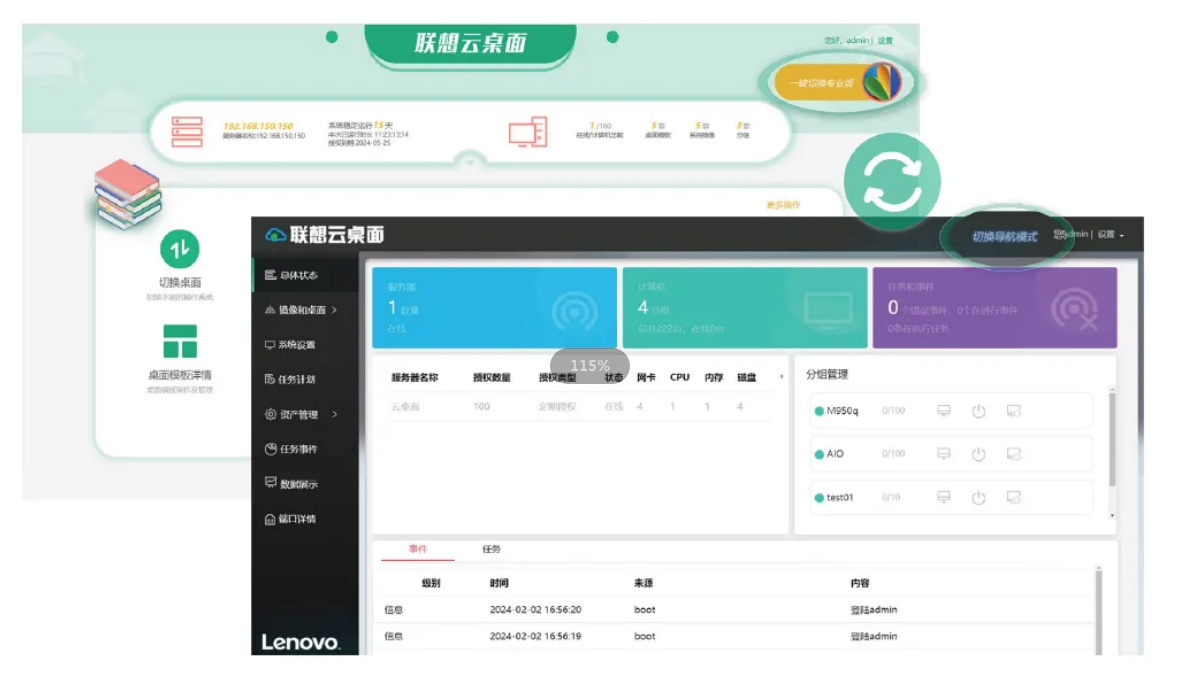
Task: Expand the 镜像和桌面 sidebar chevron
Action: [x=334, y=310]
